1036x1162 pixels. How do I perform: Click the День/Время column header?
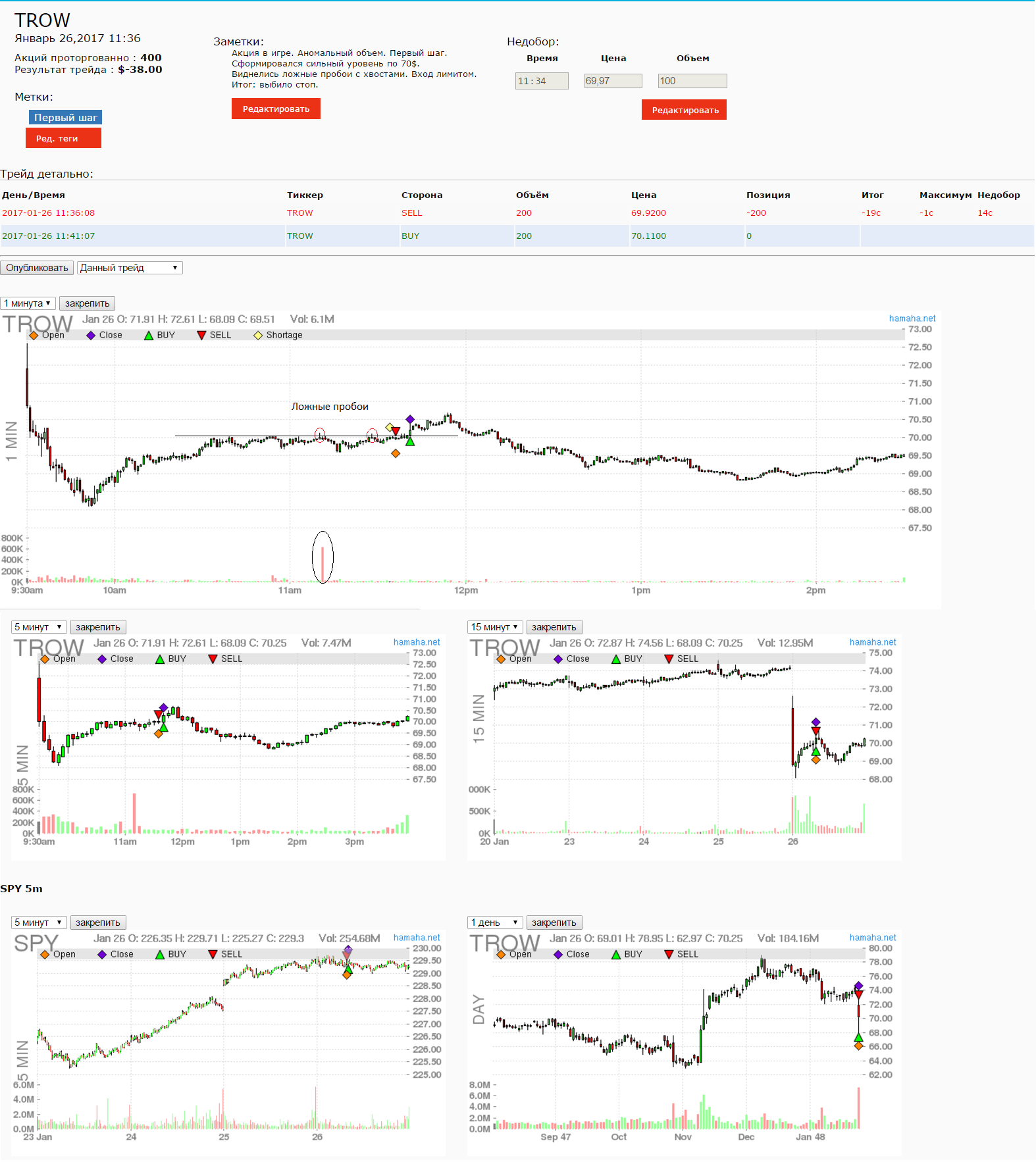coord(34,195)
